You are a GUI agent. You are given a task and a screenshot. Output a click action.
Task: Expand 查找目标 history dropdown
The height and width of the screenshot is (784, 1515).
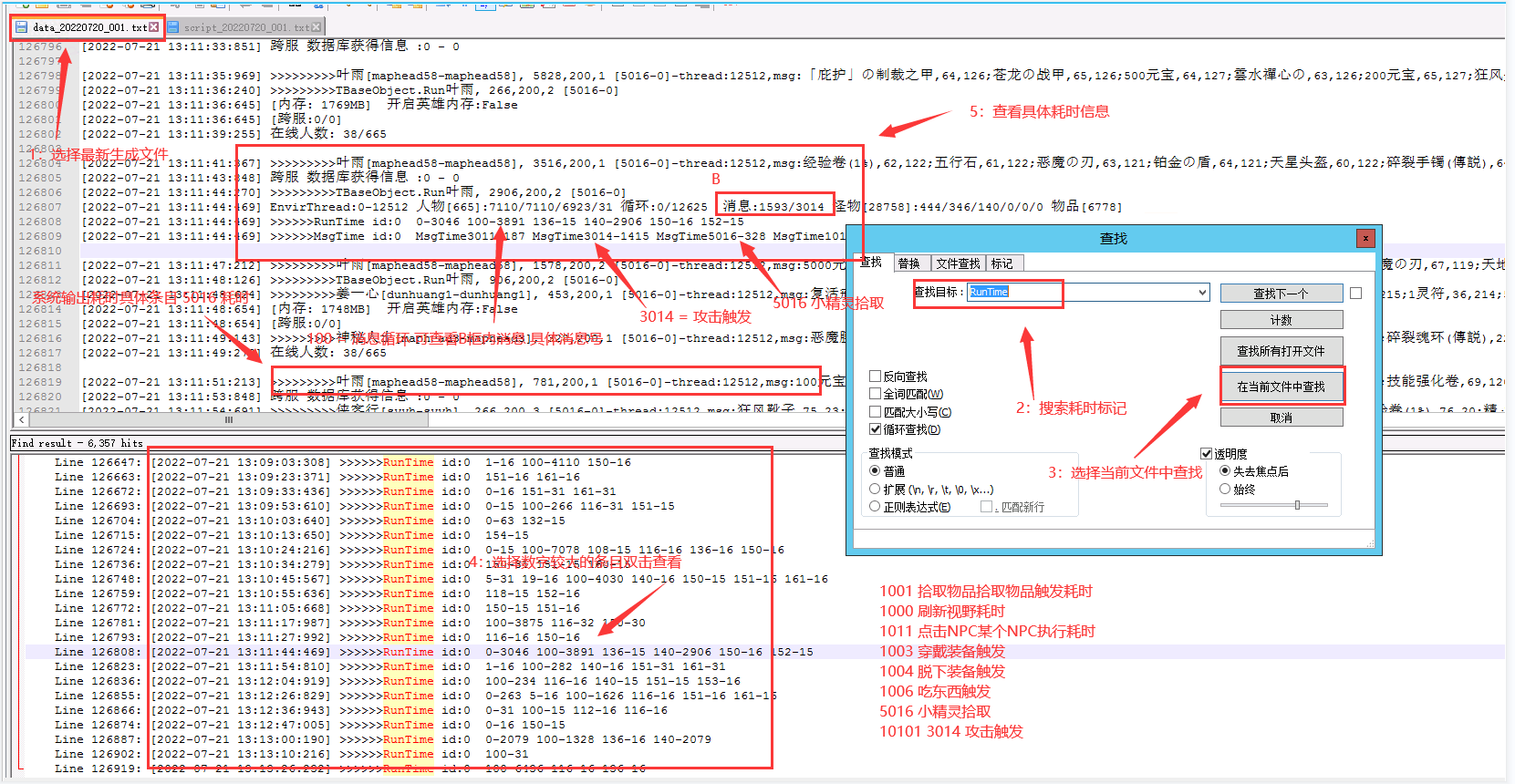(x=1202, y=293)
